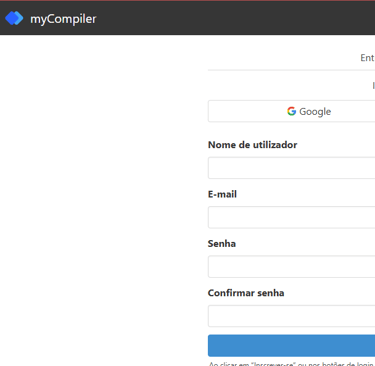Click the blue submit button below Confirmar senha

[x=292, y=346]
